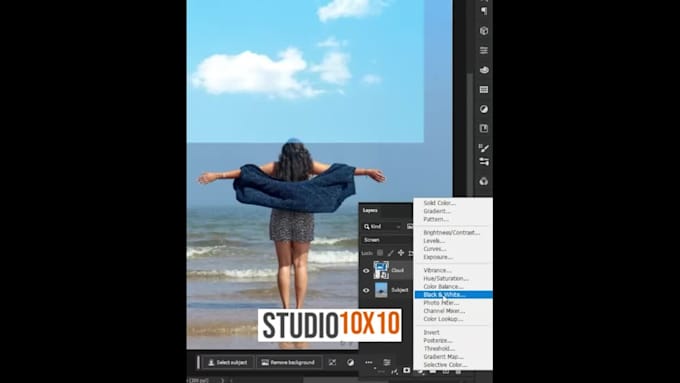
Task: Click adjustment layer icon in contextual task bar
Action: [x=350, y=362]
